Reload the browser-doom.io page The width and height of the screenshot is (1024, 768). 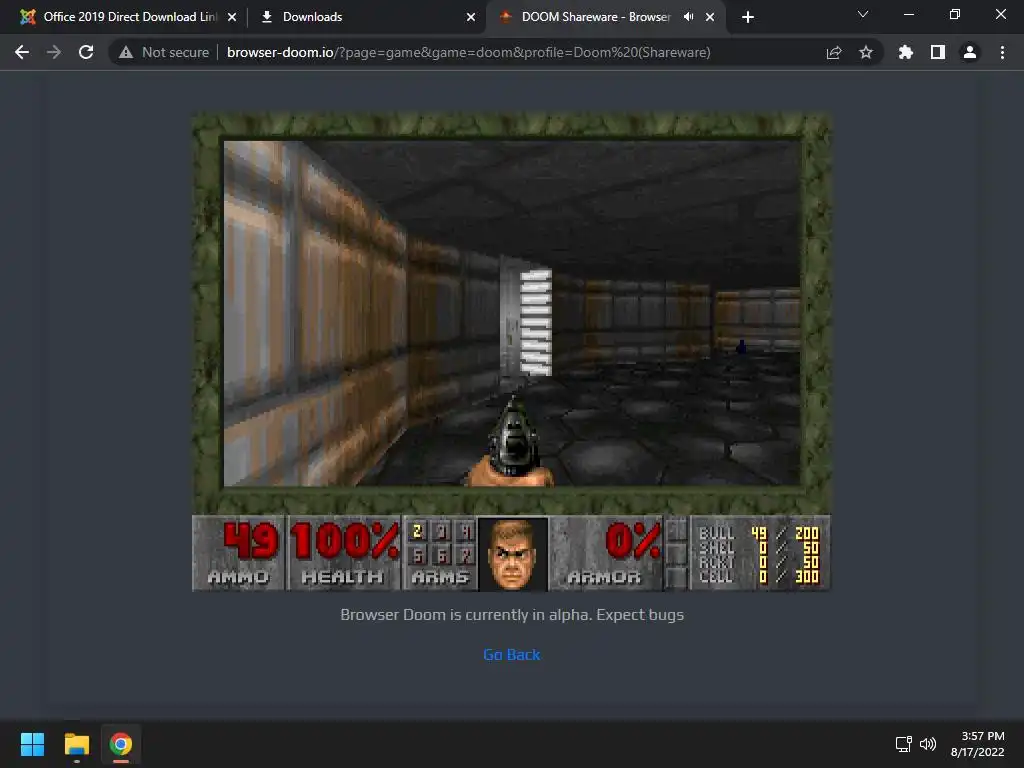click(86, 52)
